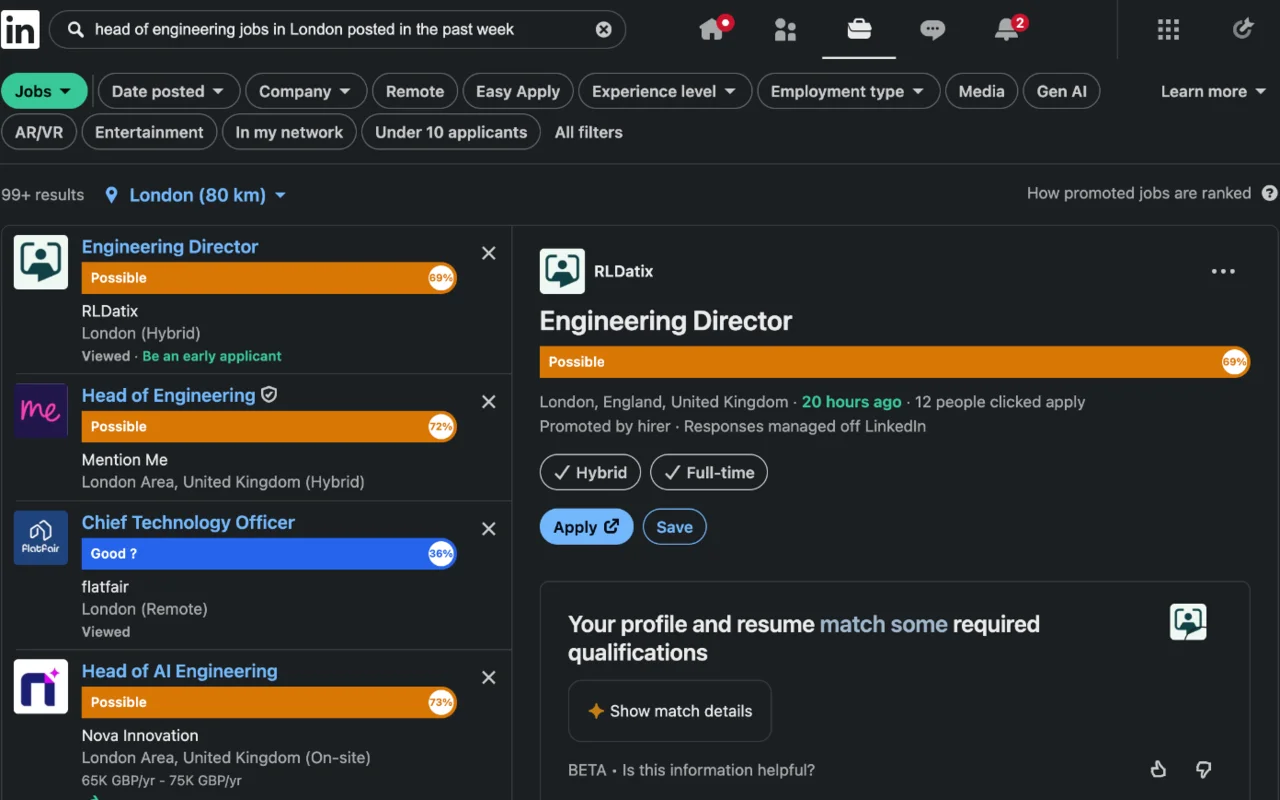Dismiss the Engineering Director job card

[x=489, y=253]
